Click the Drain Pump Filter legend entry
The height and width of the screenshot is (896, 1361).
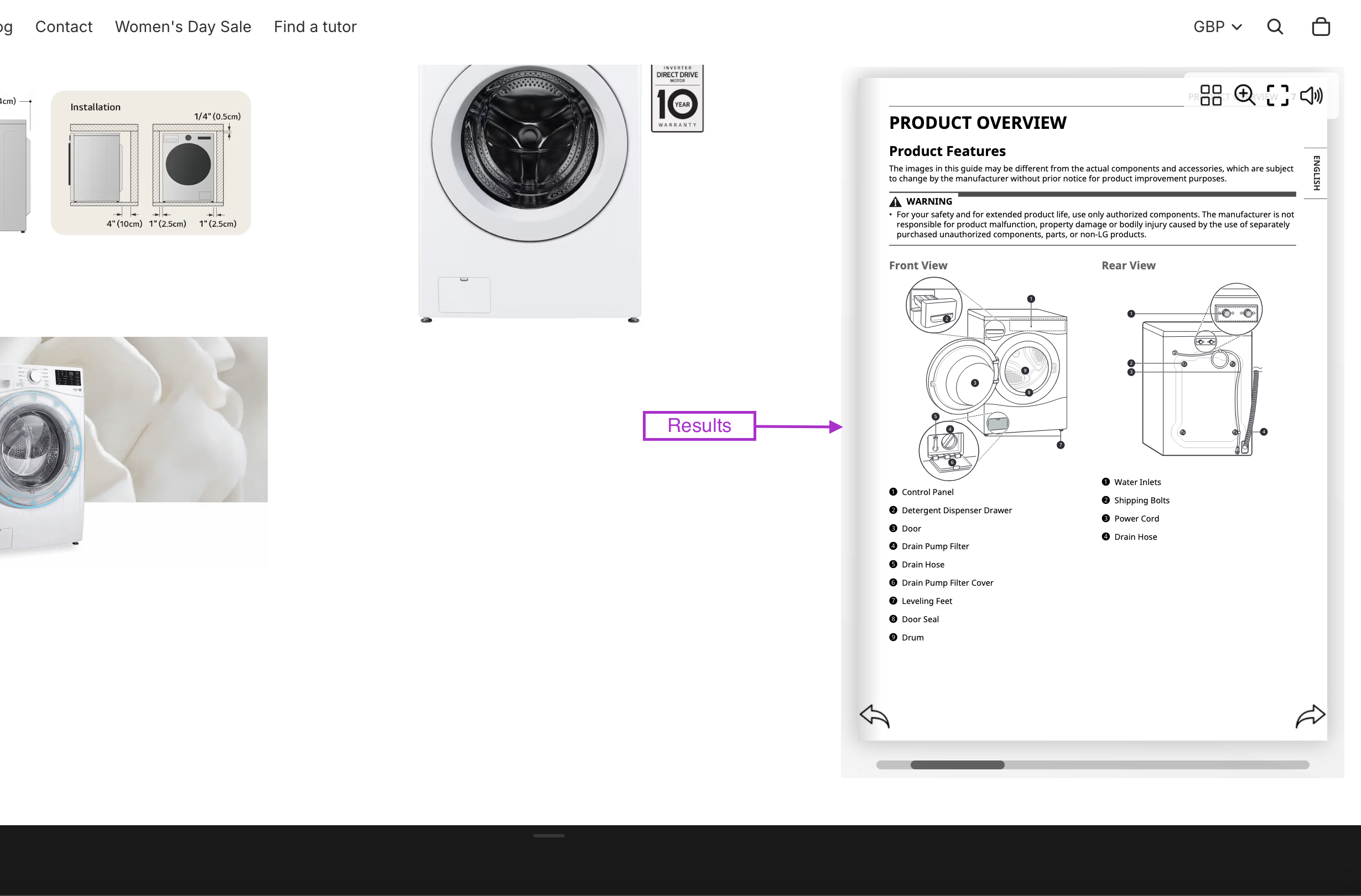click(x=929, y=546)
